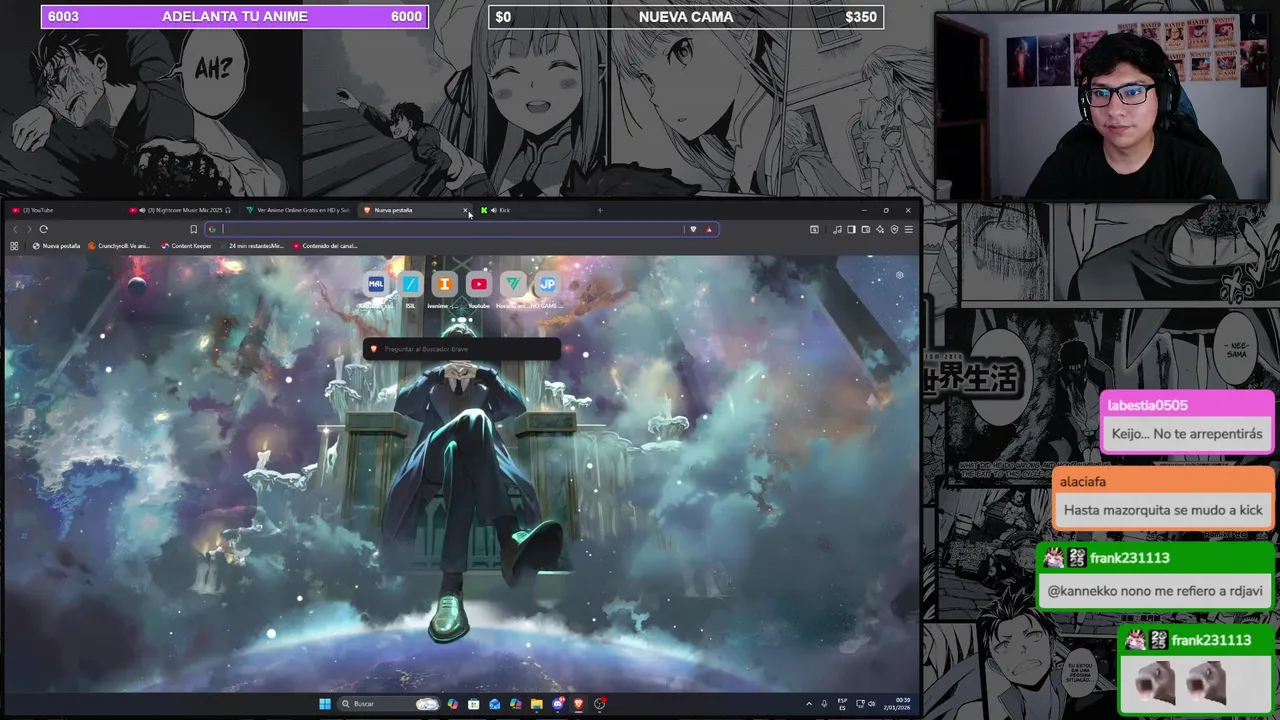1280x720 pixels.
Task: Open the bookmarks apps grid icon
Action: point(14,246)
